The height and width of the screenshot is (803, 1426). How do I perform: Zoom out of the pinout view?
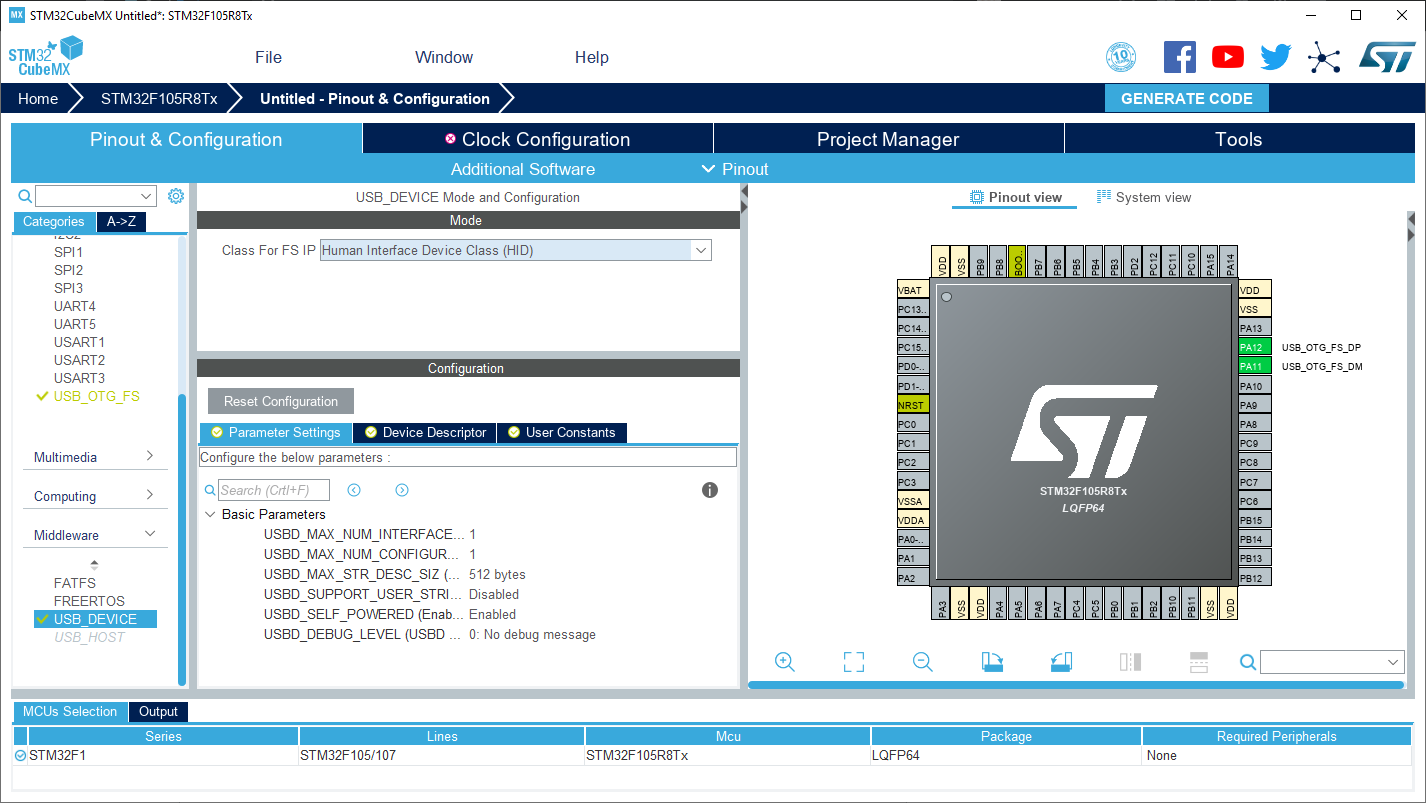pyautogui.click(x=922, y=662)
